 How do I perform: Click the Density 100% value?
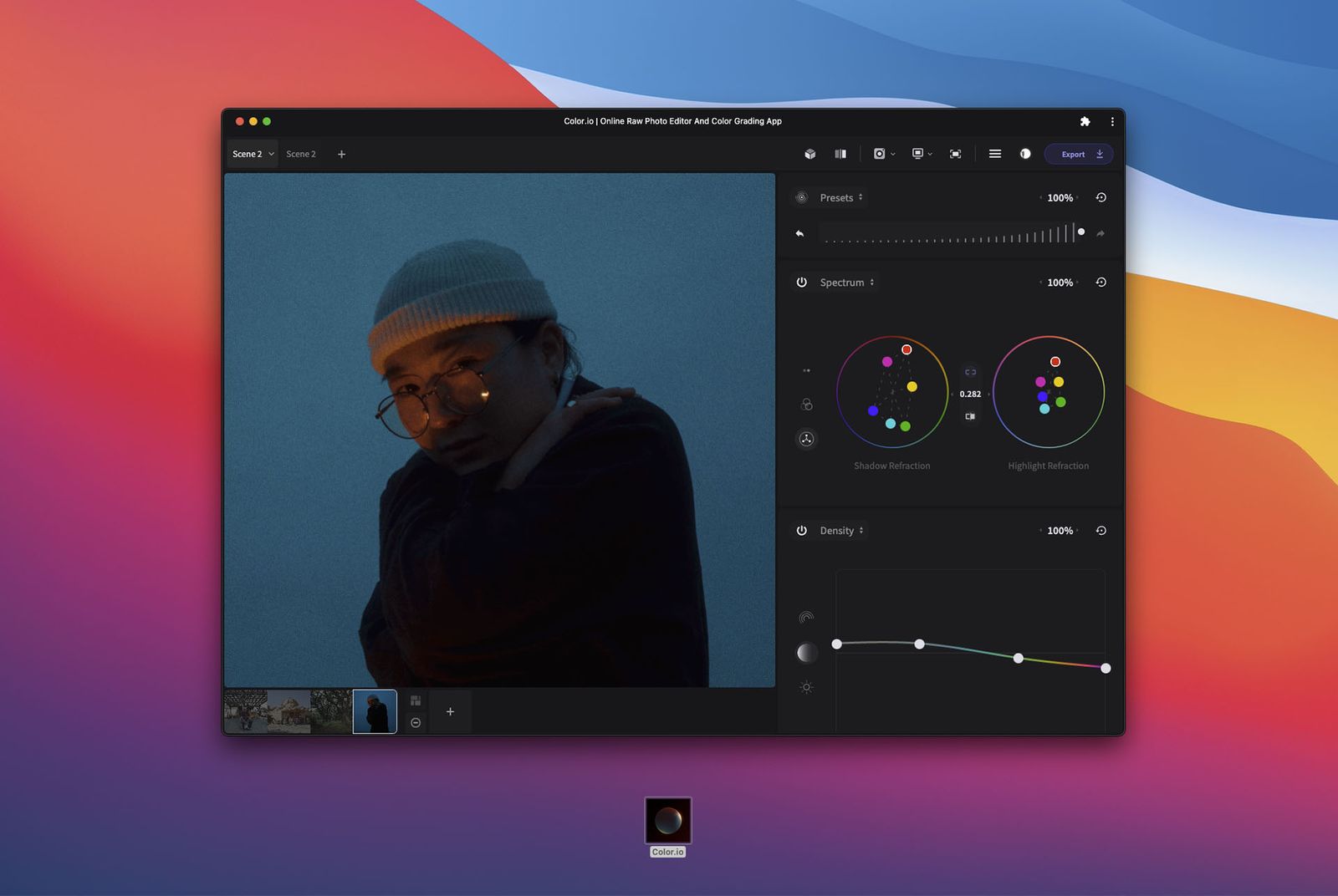point(1060,531)
